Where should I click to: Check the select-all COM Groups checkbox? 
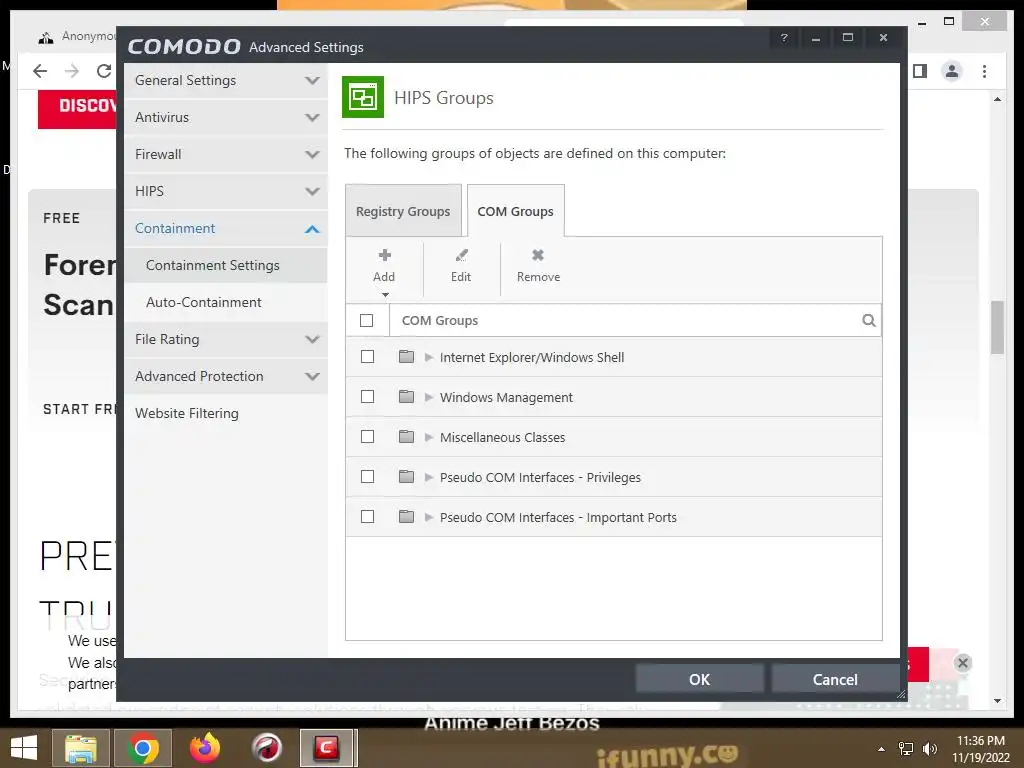point(366,320)
